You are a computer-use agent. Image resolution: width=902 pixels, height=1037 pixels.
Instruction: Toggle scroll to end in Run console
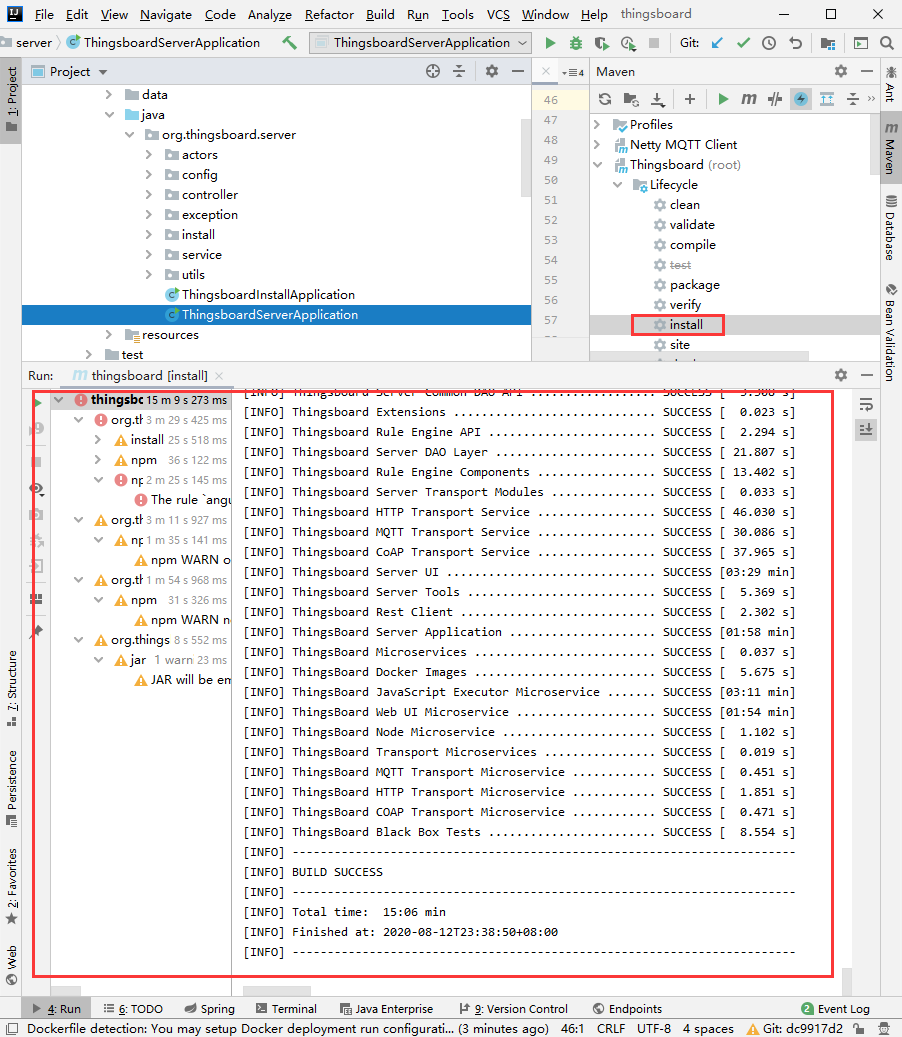(866, 429)
